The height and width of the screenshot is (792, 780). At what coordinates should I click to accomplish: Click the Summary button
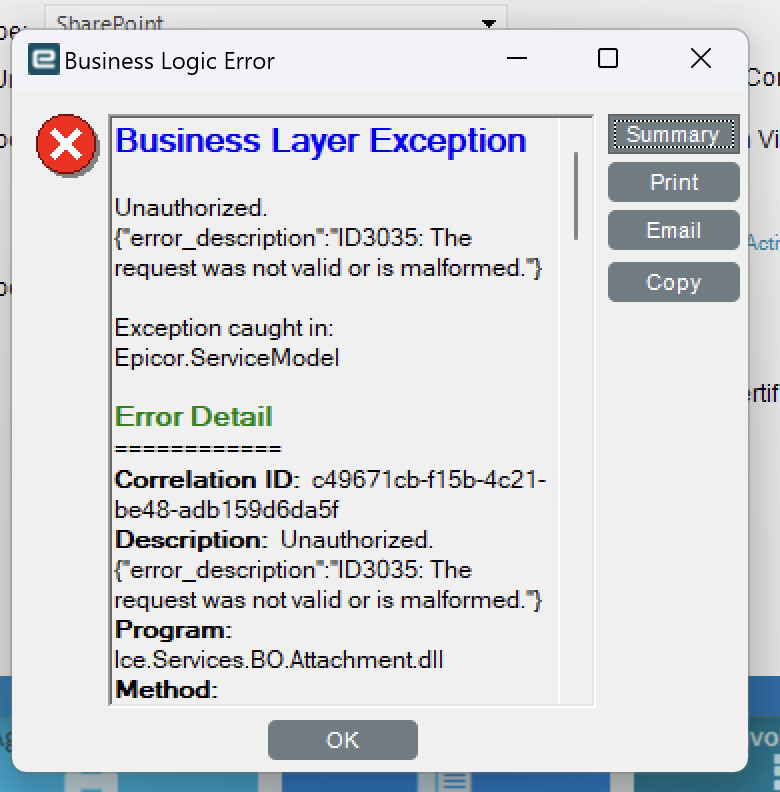pos(673,134)
